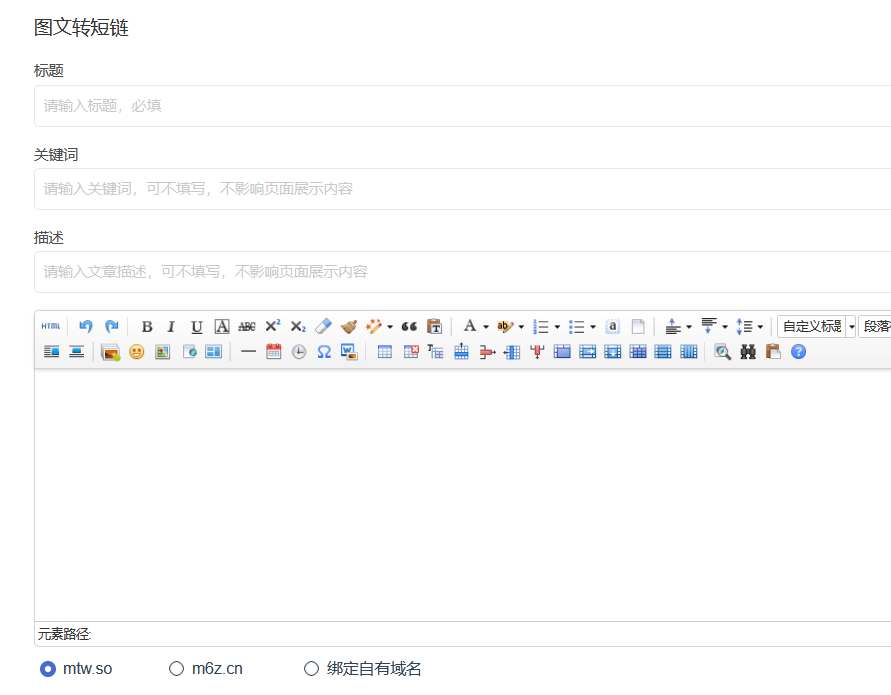The image size is (891, 695).
Task: Apply bold formatting
Action: click(147, 327)
